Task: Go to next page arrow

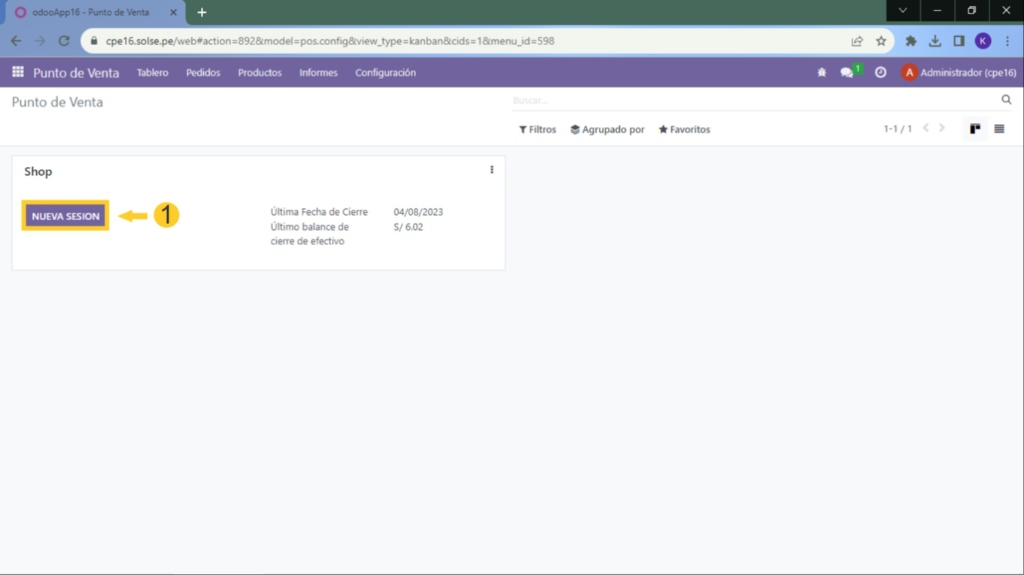Action: point(942,129)
